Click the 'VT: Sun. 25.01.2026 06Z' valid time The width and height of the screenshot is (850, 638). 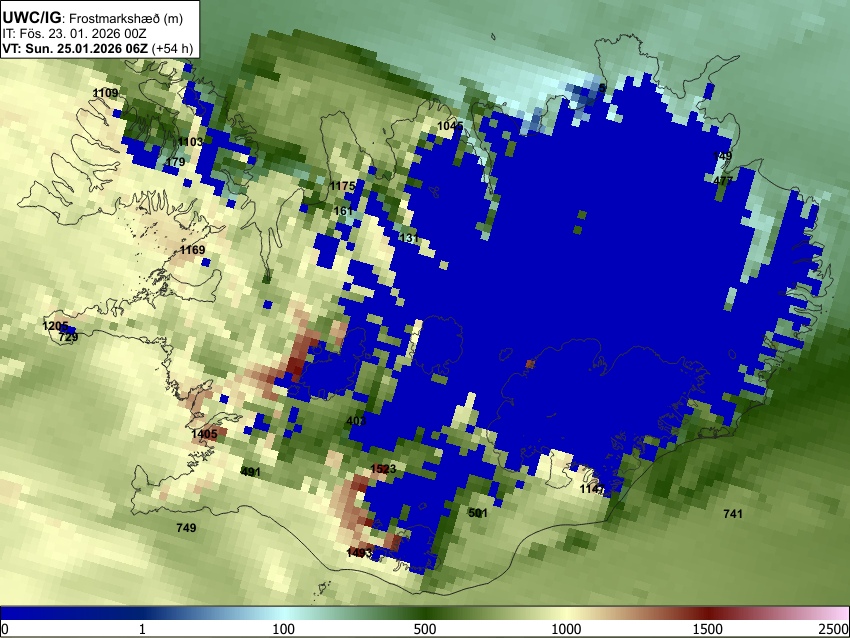(75, 48)
